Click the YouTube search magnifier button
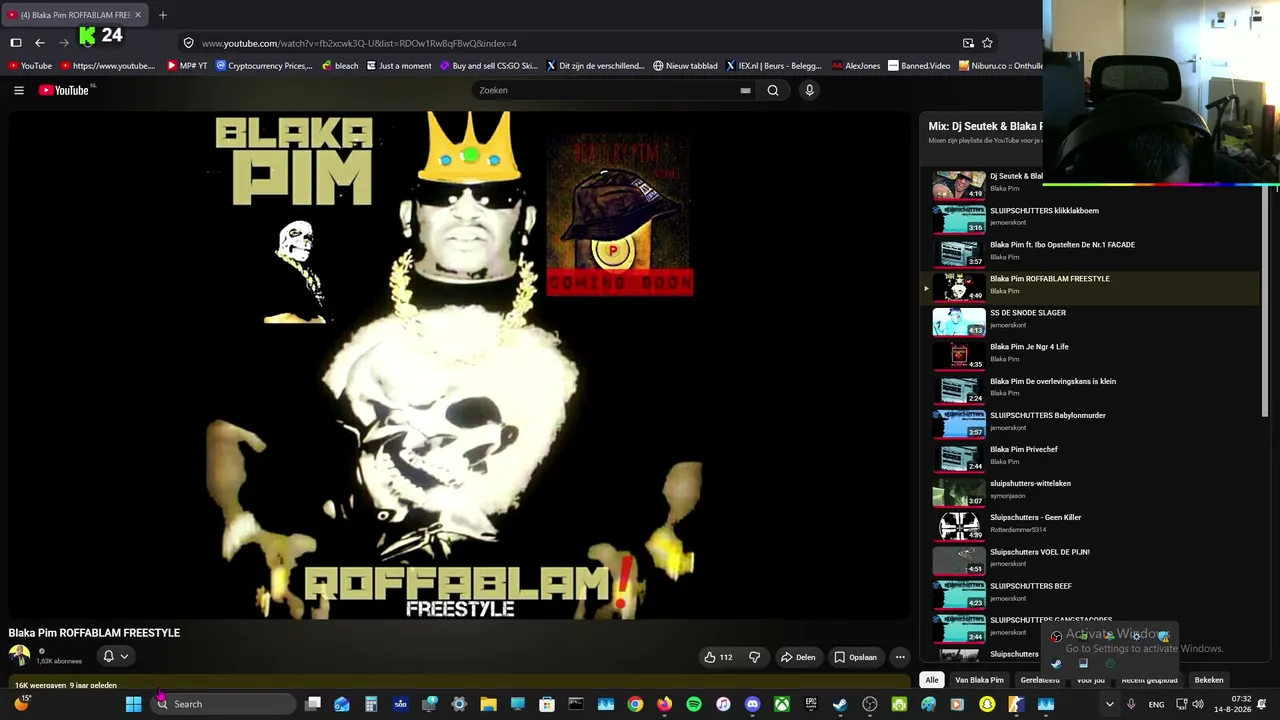This screenshot has width=1280, height=720. pyautogui.click(x=773, y=90)
